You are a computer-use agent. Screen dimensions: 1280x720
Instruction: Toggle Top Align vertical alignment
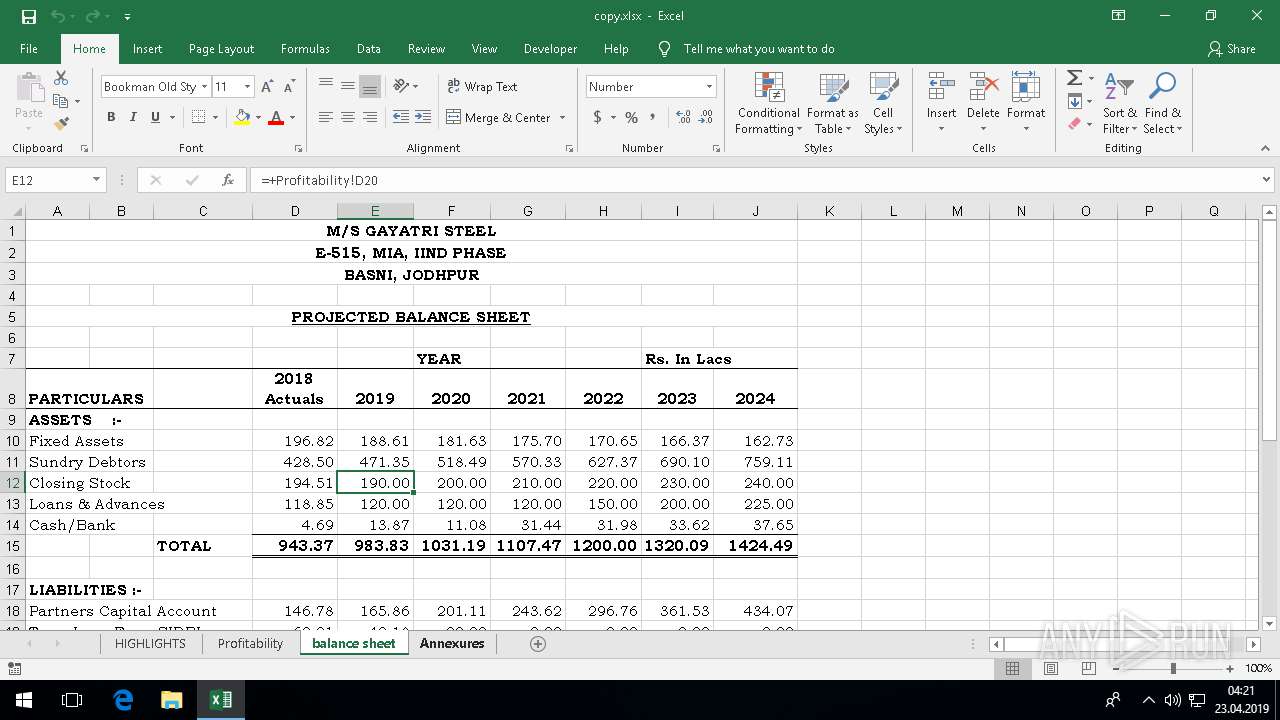point(326,86)
